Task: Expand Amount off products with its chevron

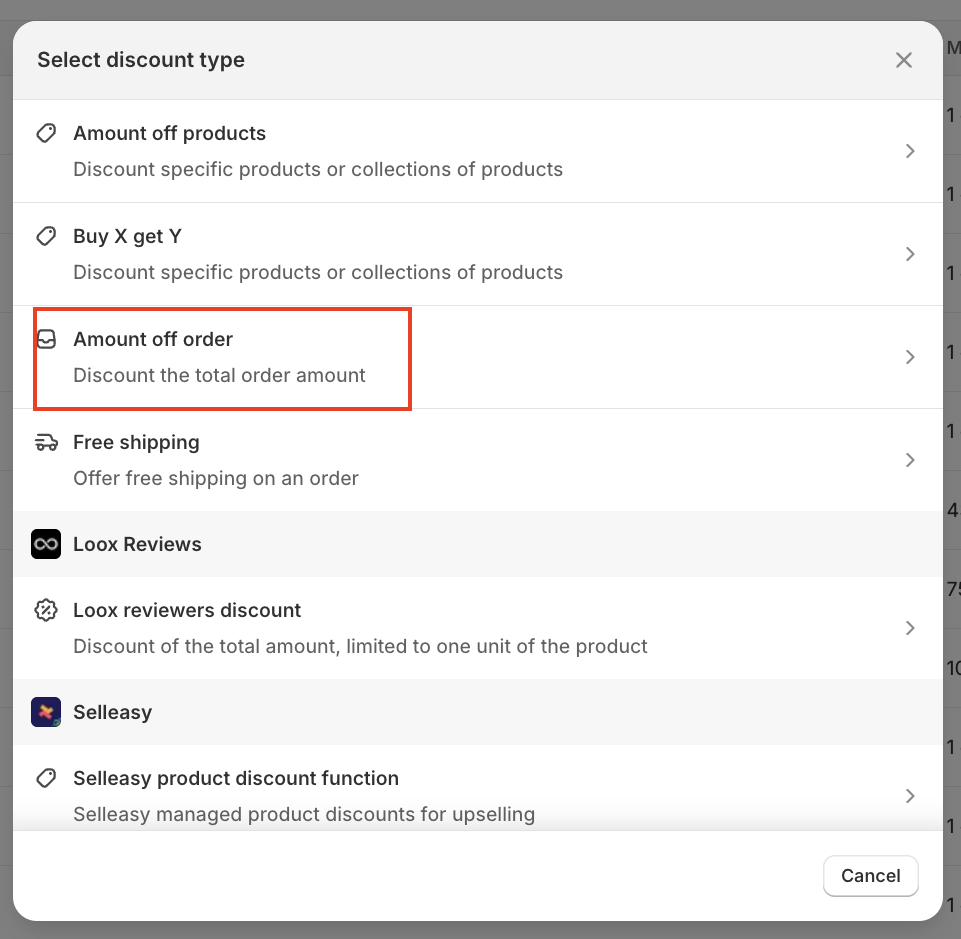Action: pos(910,151)
